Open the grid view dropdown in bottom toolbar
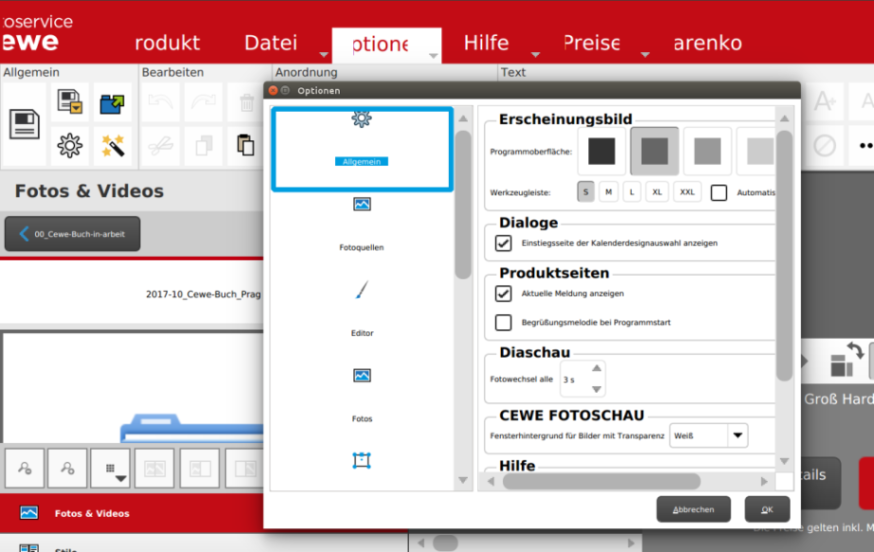Image resolution: width=874 pixels, height=552 pixels. pos(110,468)
